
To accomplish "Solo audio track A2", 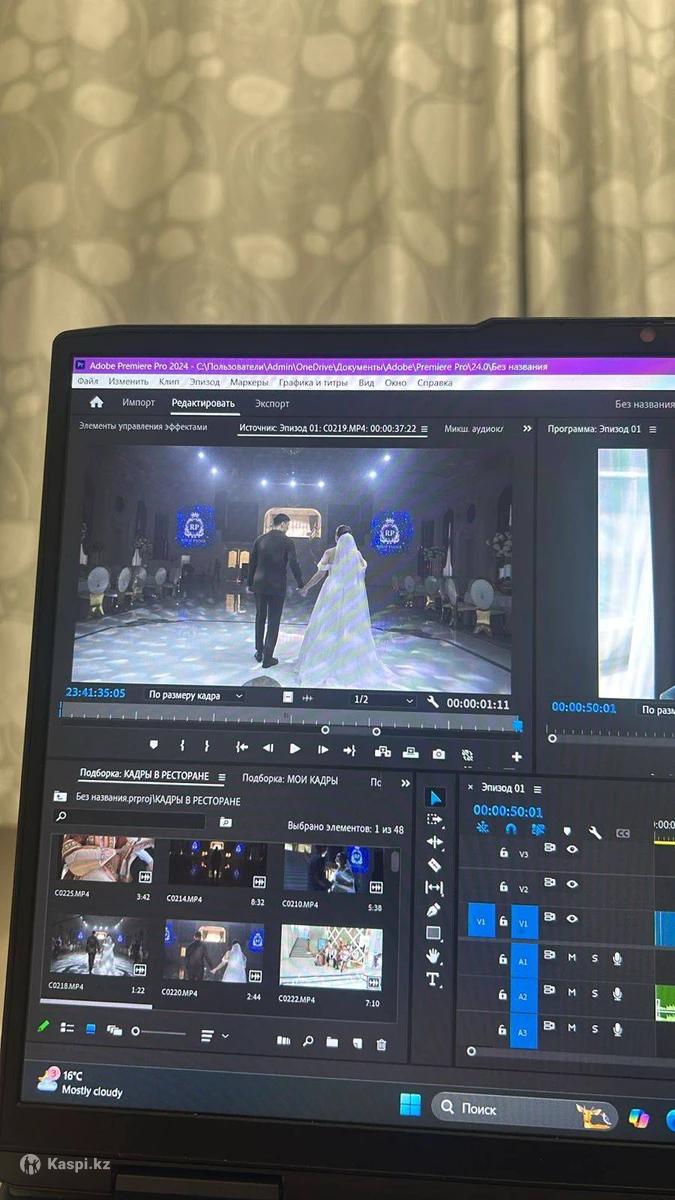I will tap(595, 993).
